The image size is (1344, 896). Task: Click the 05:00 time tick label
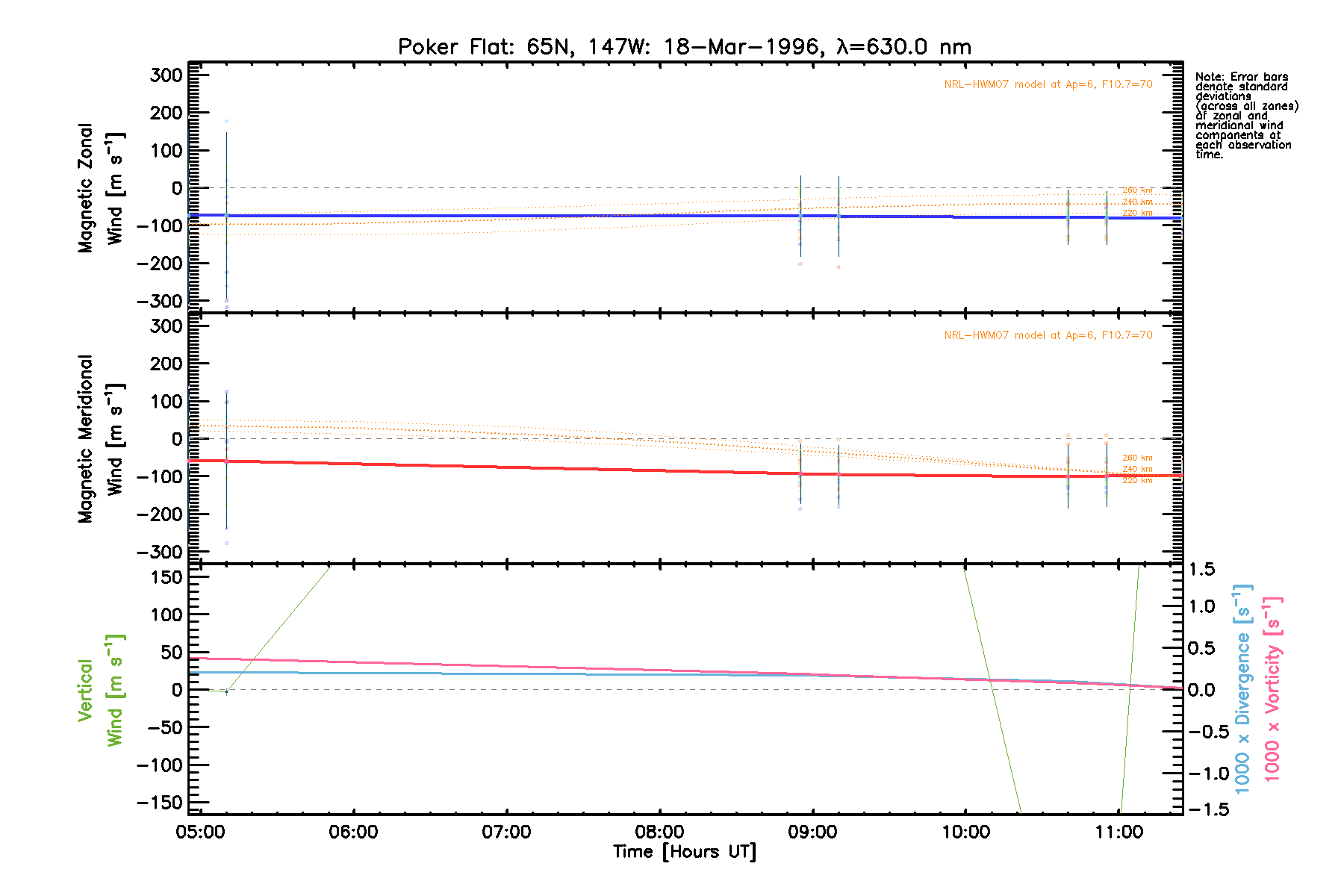tap(200, 832)
